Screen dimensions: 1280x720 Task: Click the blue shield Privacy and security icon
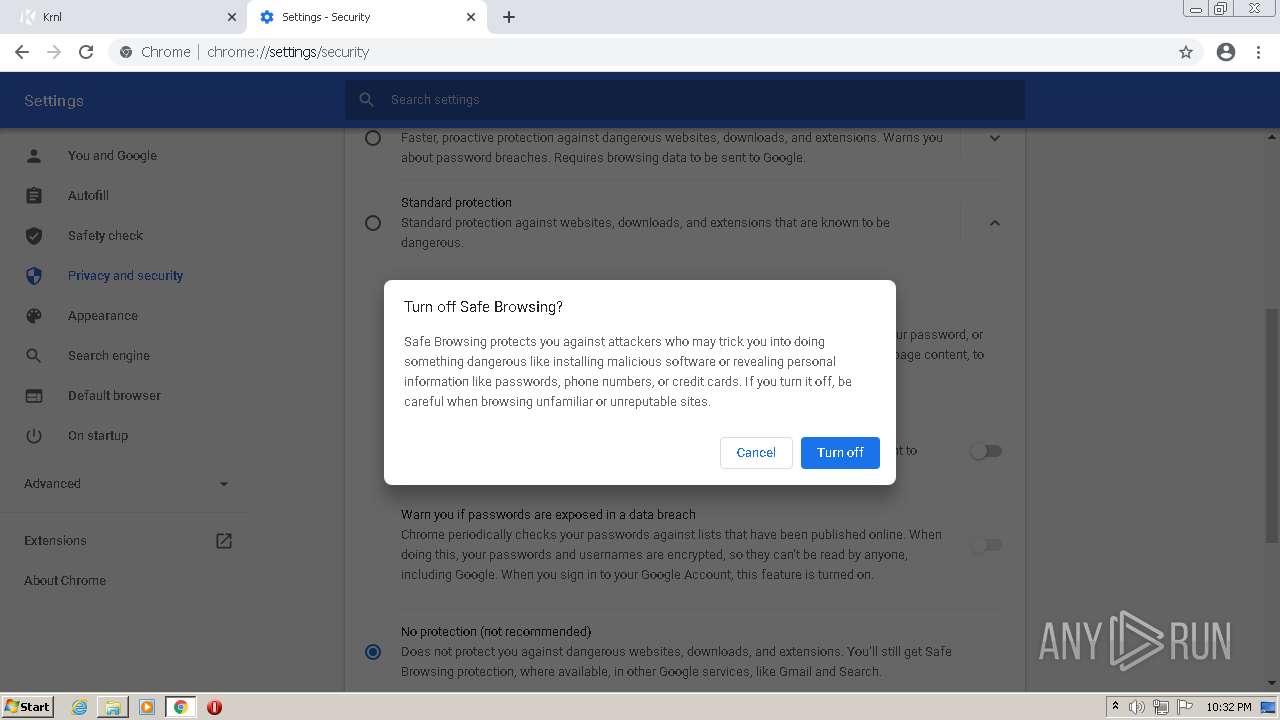(34, 275)
